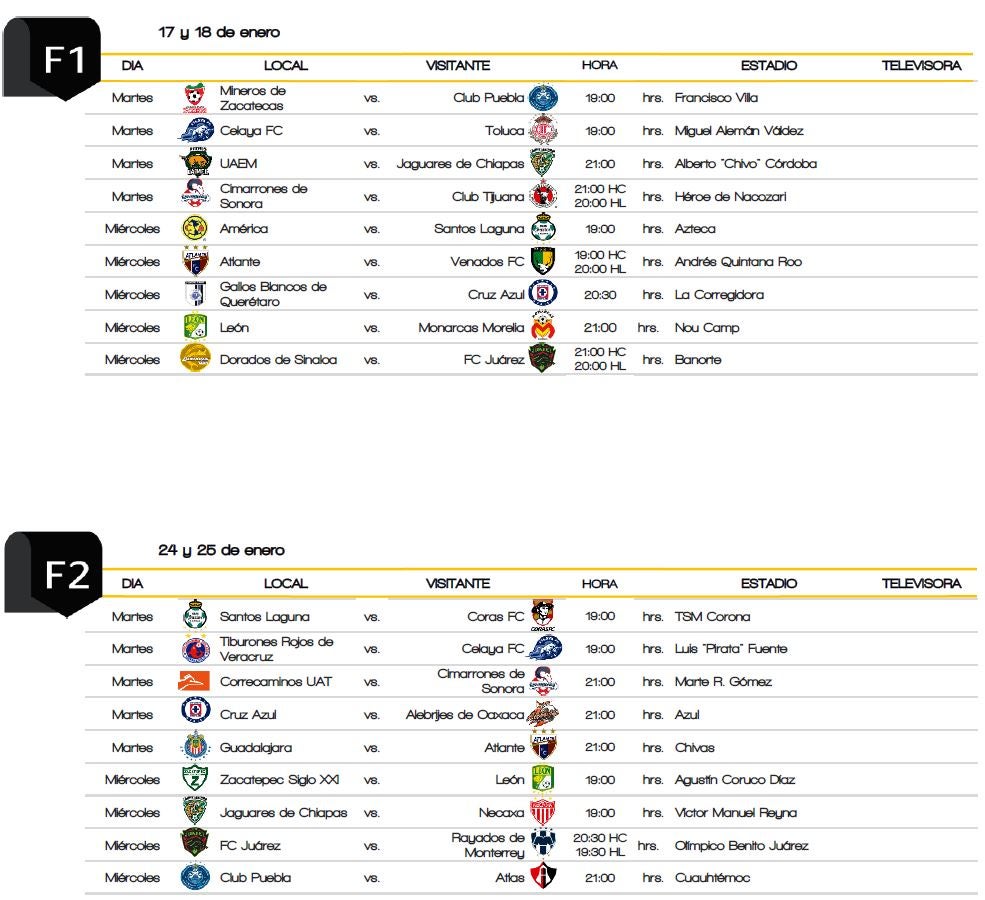Click the Venados FC team logo
The height and width of the screenshot is (900, 985).
[x=543, y=261]
